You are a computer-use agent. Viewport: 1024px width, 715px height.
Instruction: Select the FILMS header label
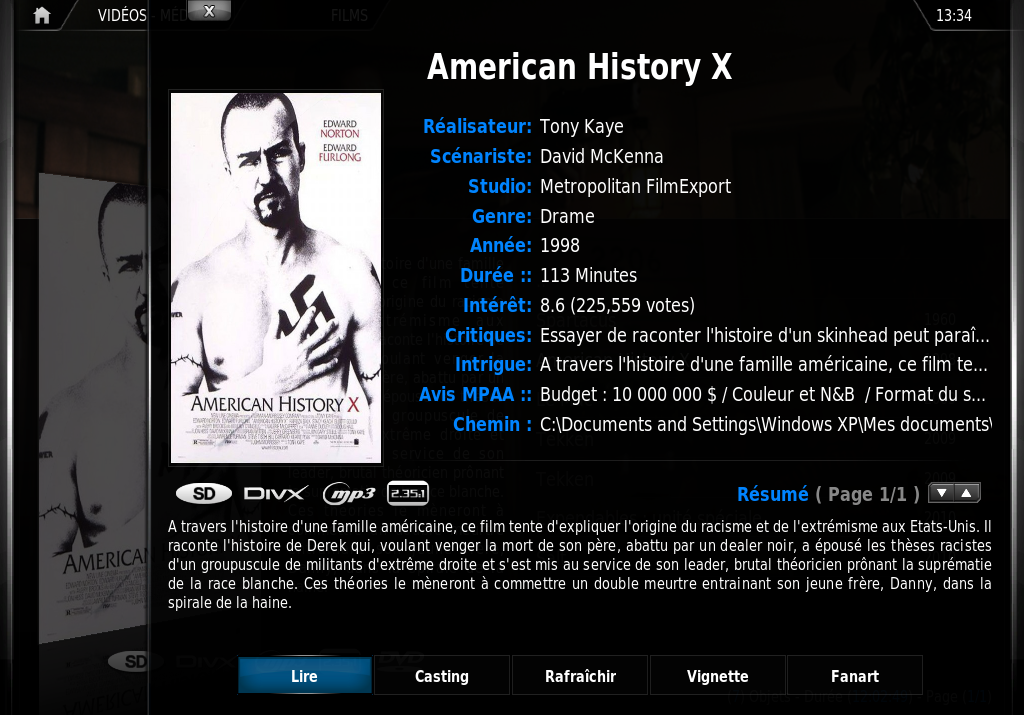349,15
